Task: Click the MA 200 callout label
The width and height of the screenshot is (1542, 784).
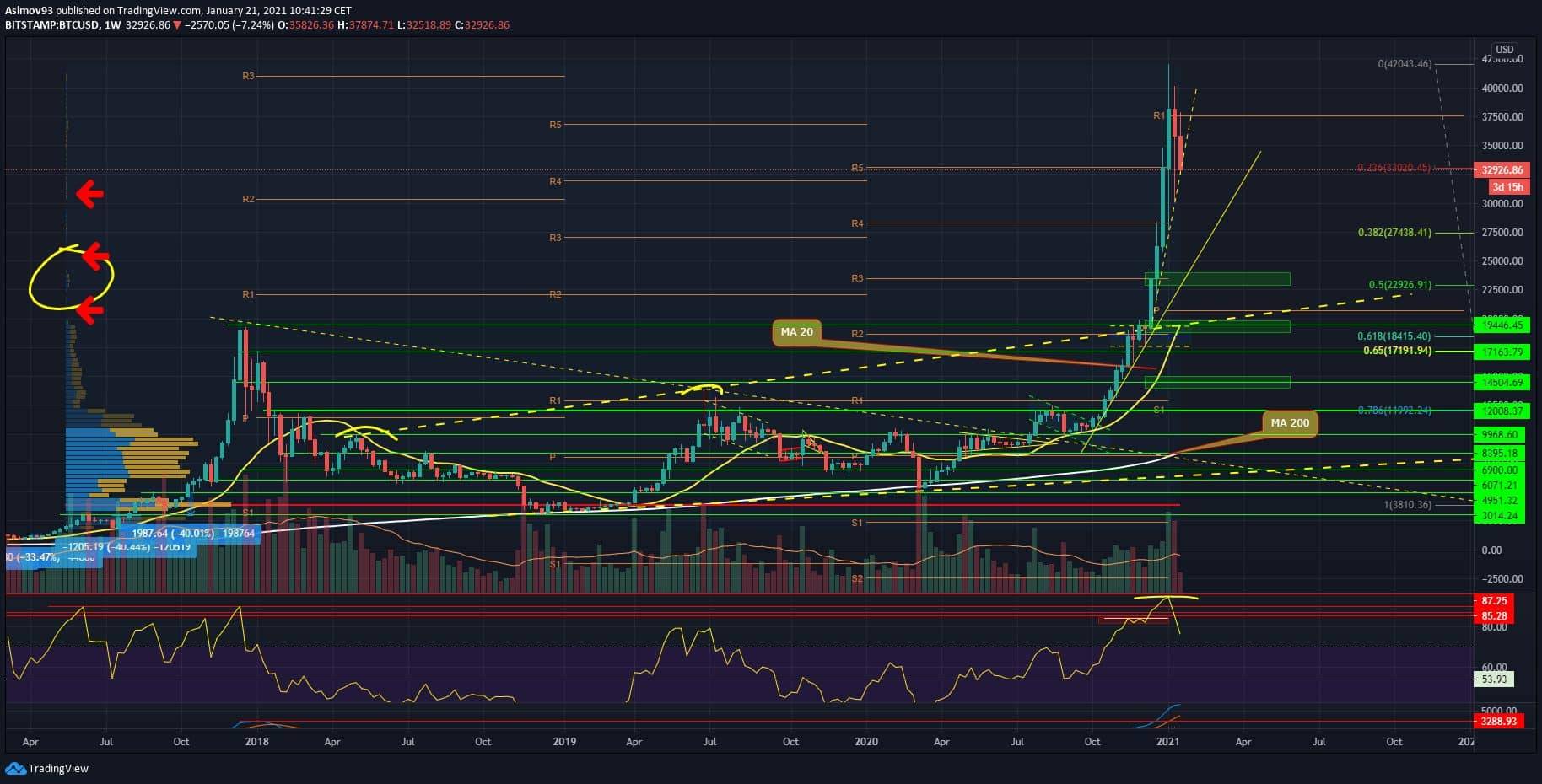Action: pos(1290,423)
